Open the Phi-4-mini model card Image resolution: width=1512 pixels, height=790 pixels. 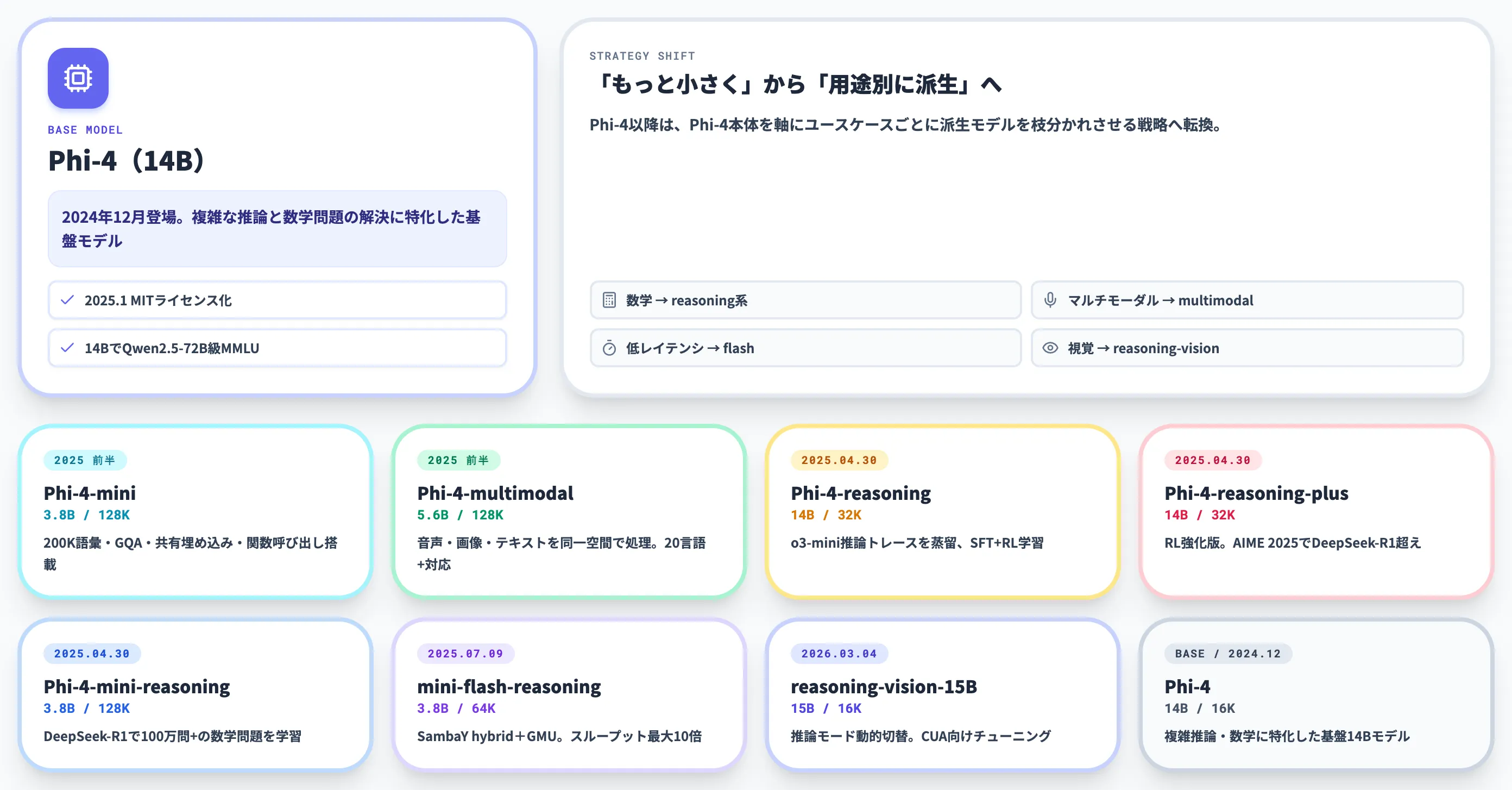tap(196, 511)
